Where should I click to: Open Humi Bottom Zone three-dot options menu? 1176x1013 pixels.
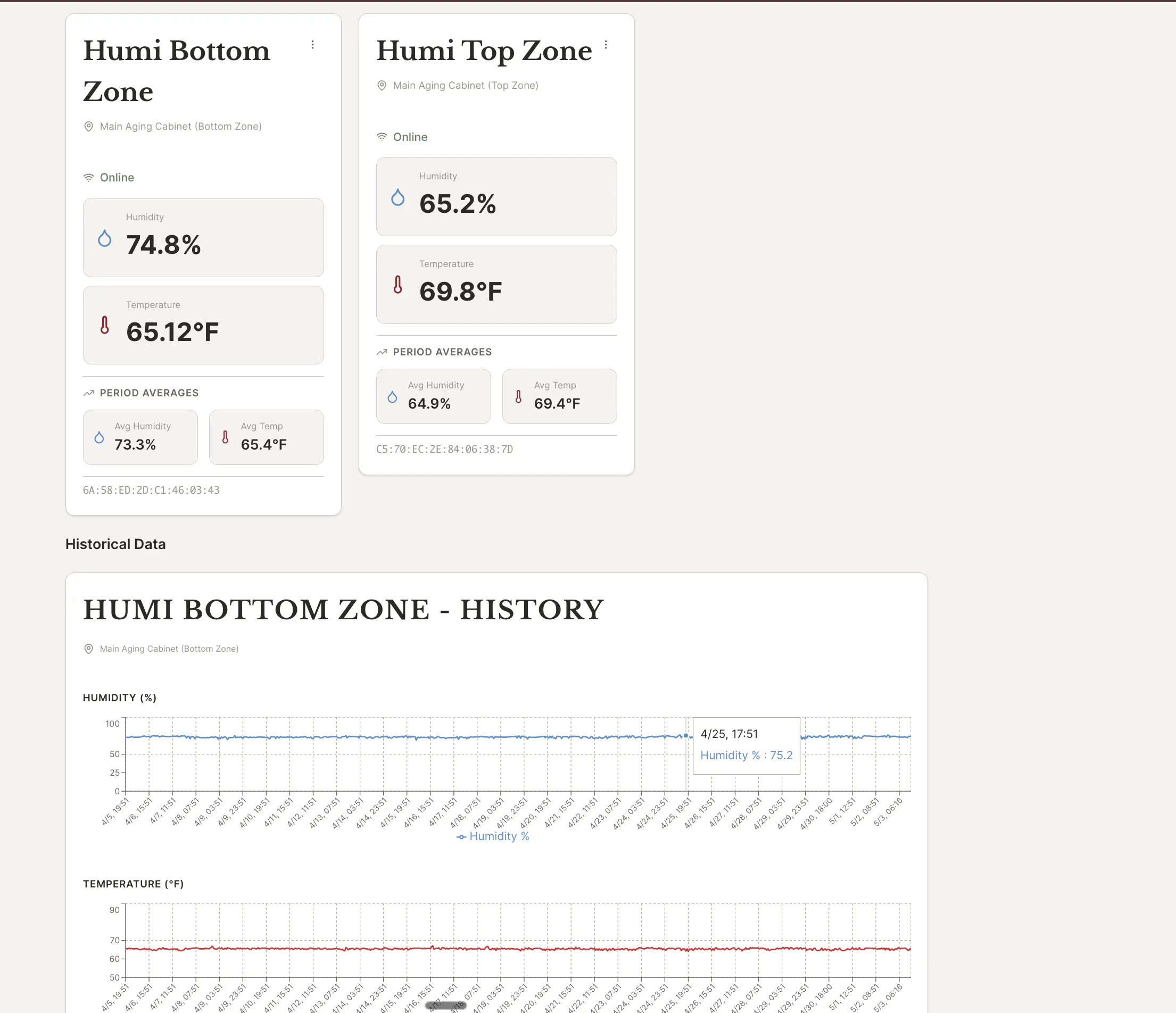click(313, 45)
